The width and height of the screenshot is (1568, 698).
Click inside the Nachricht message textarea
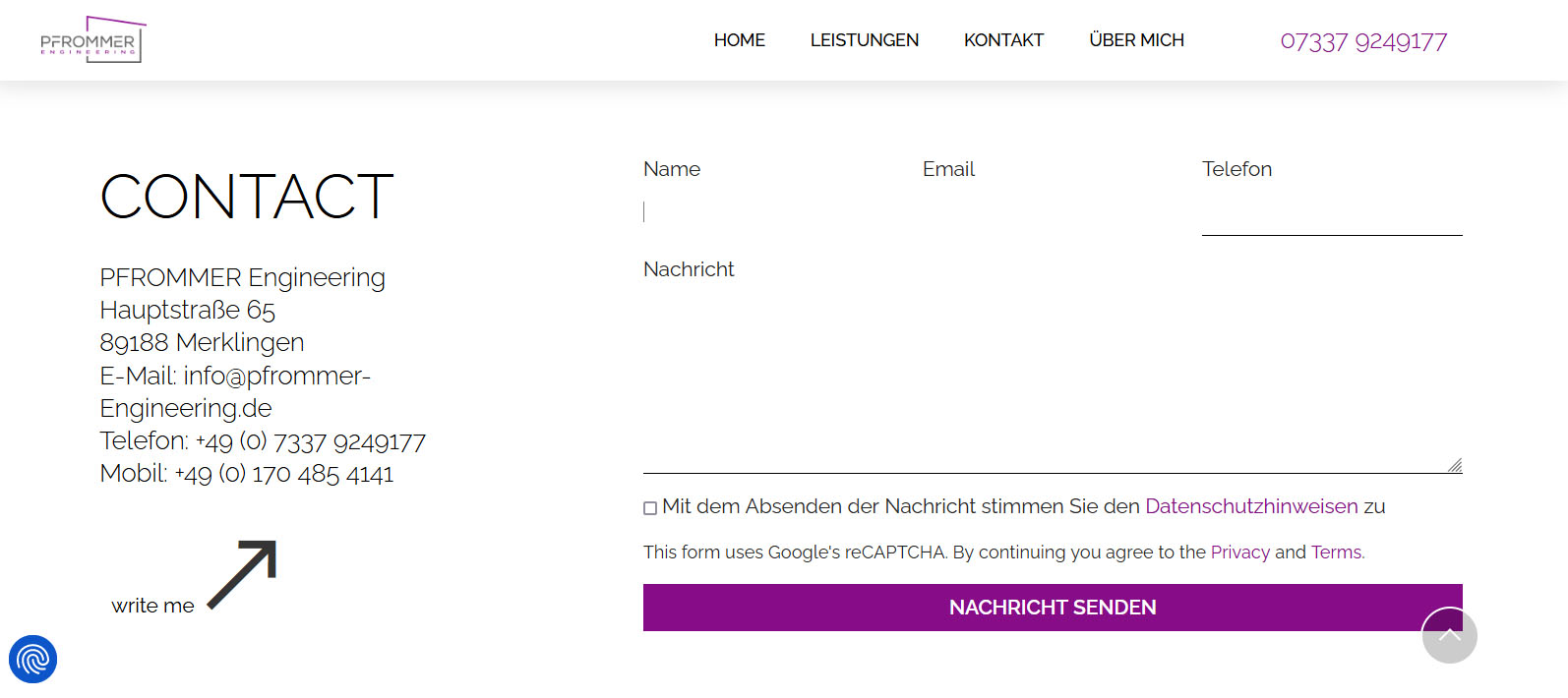[1052, 378]
